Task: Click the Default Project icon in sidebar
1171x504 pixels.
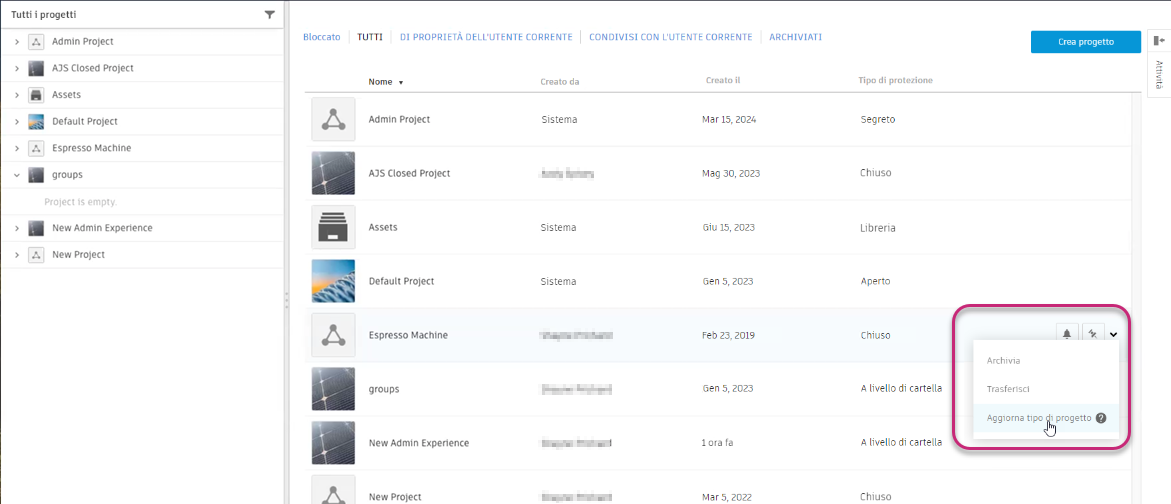Action: [35, 122]
